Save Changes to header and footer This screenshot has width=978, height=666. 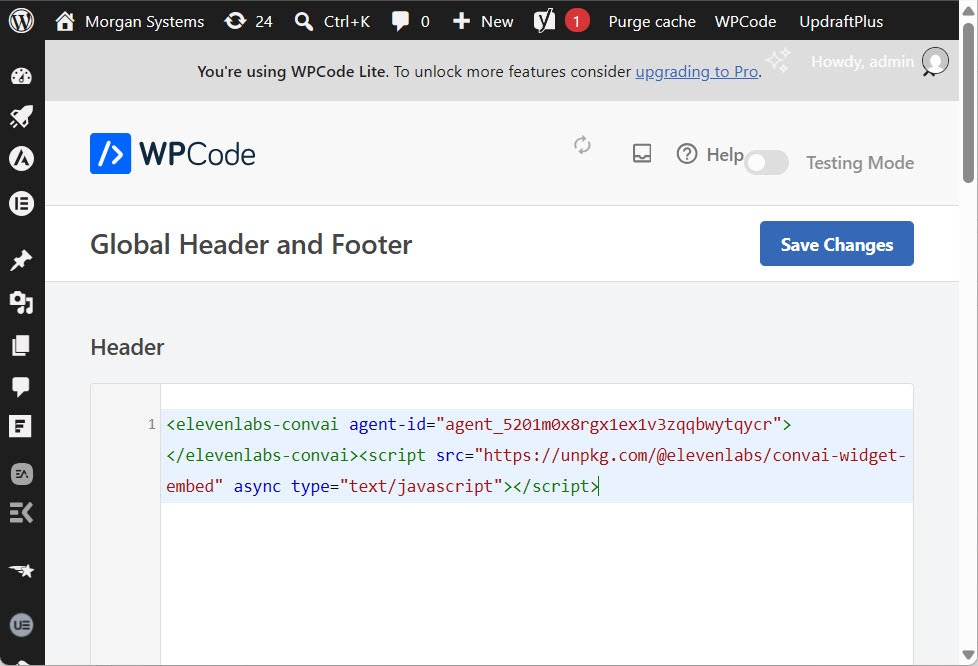point(836,244)
